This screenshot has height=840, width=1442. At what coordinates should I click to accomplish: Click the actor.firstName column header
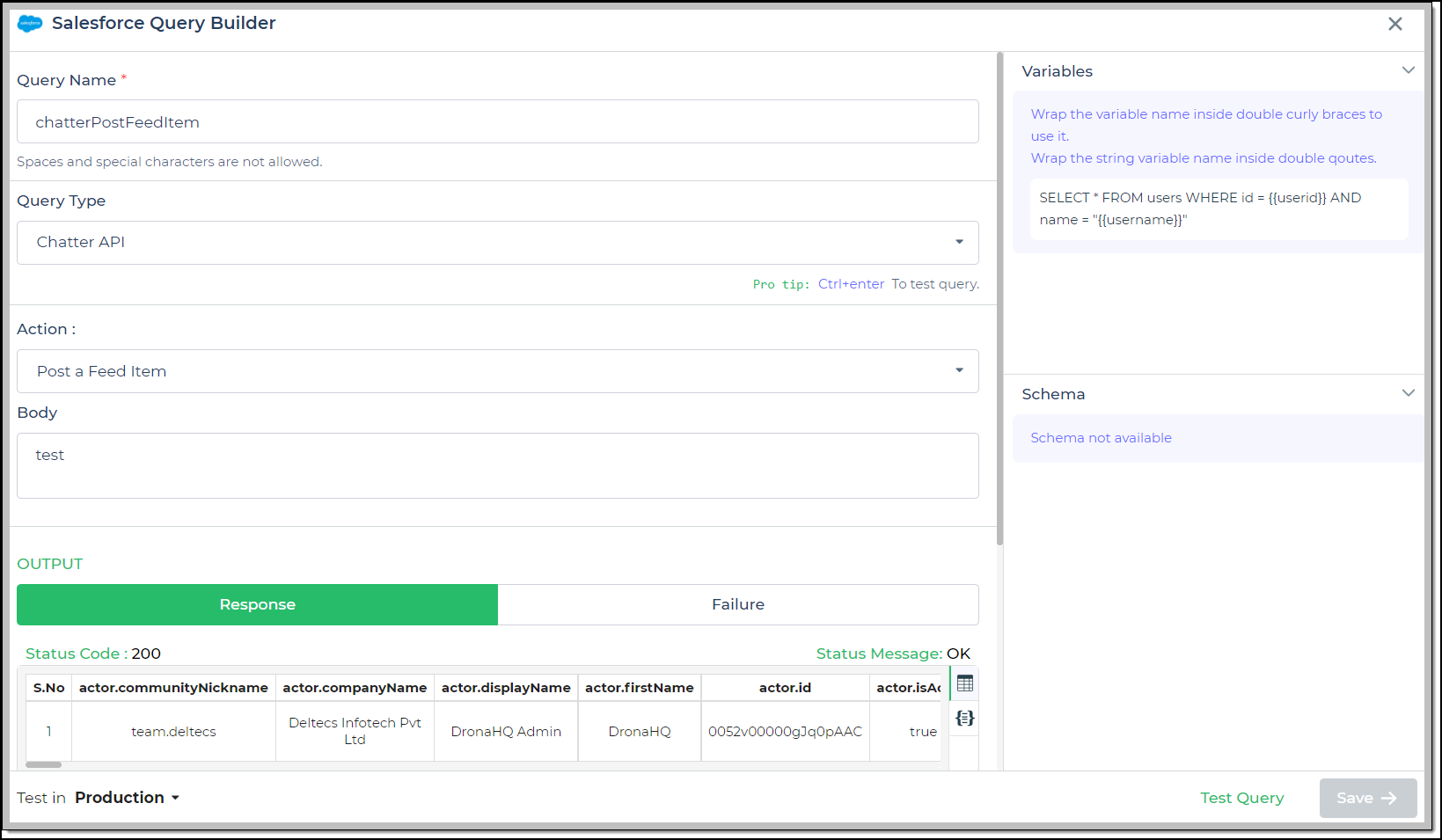click(x=640, y=688)
